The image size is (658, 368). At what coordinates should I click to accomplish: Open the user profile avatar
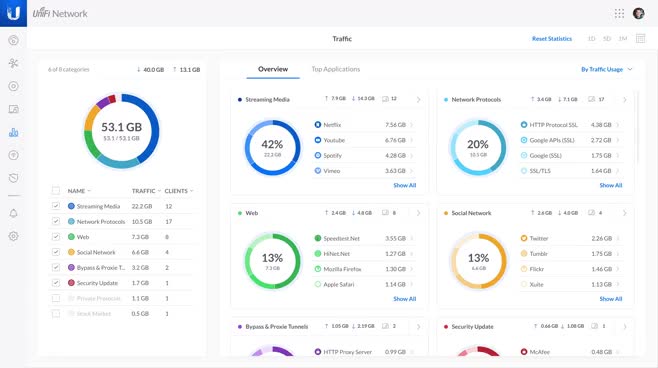pyautogui.click(x=639, y=13)
